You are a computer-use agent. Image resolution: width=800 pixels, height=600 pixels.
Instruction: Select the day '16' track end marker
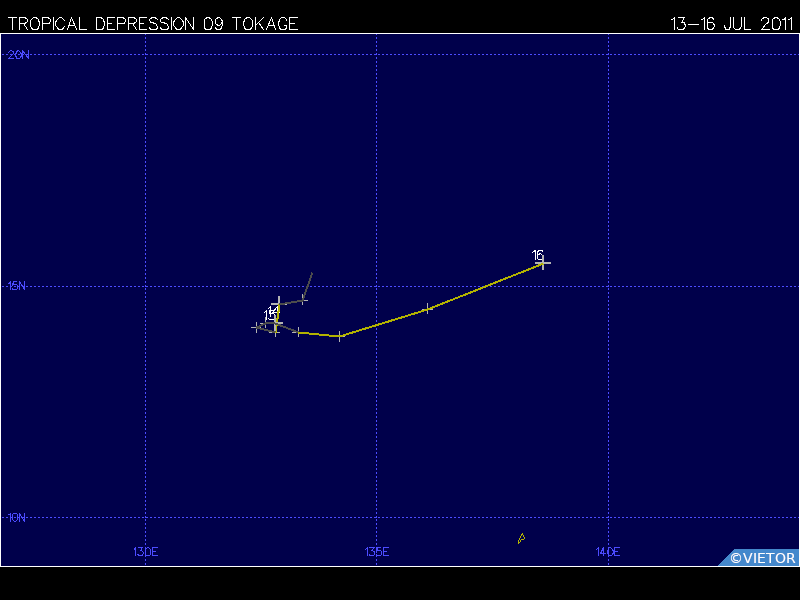click(543, 263)
